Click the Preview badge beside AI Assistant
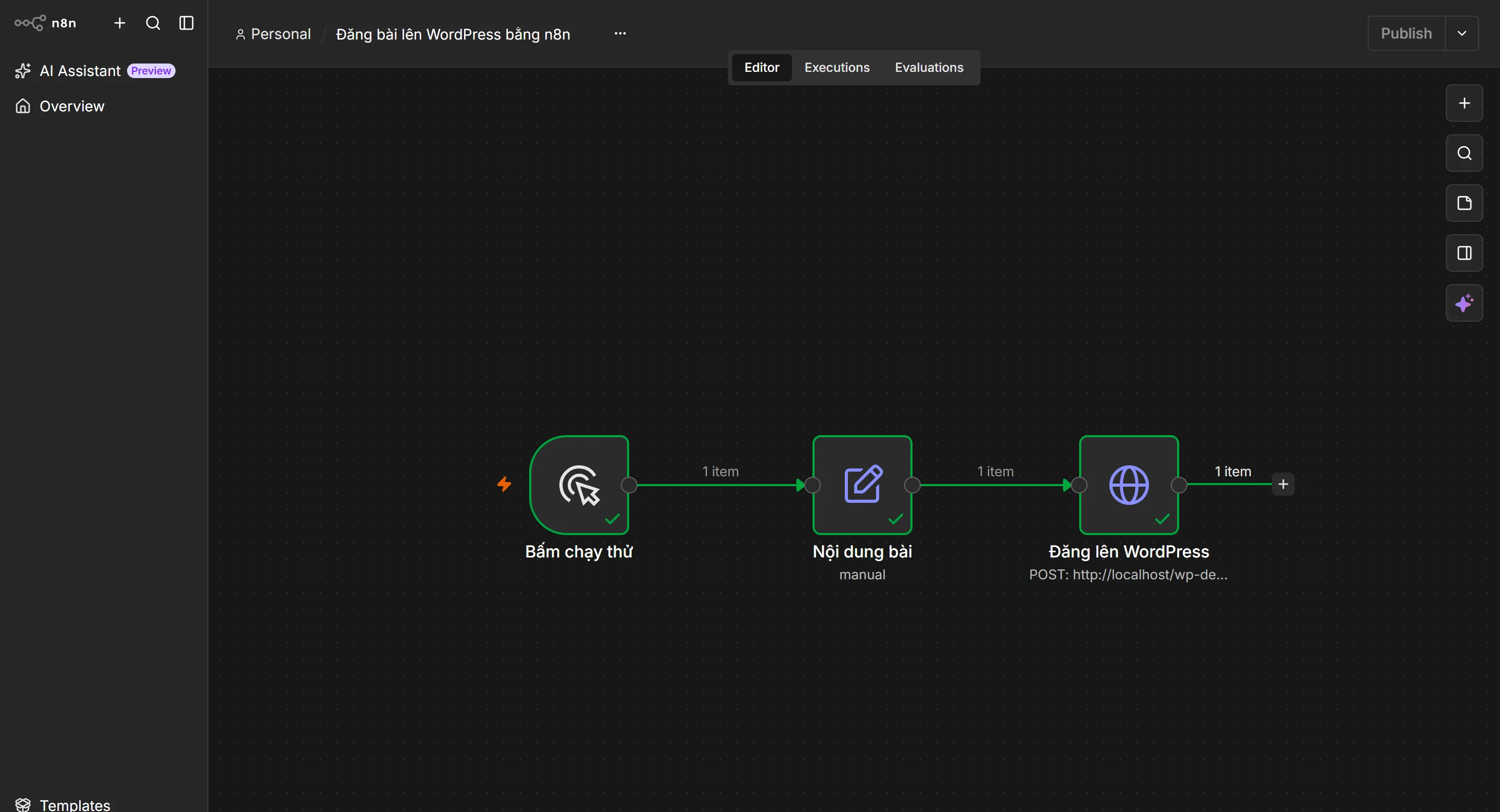 (x=152, y=71)
